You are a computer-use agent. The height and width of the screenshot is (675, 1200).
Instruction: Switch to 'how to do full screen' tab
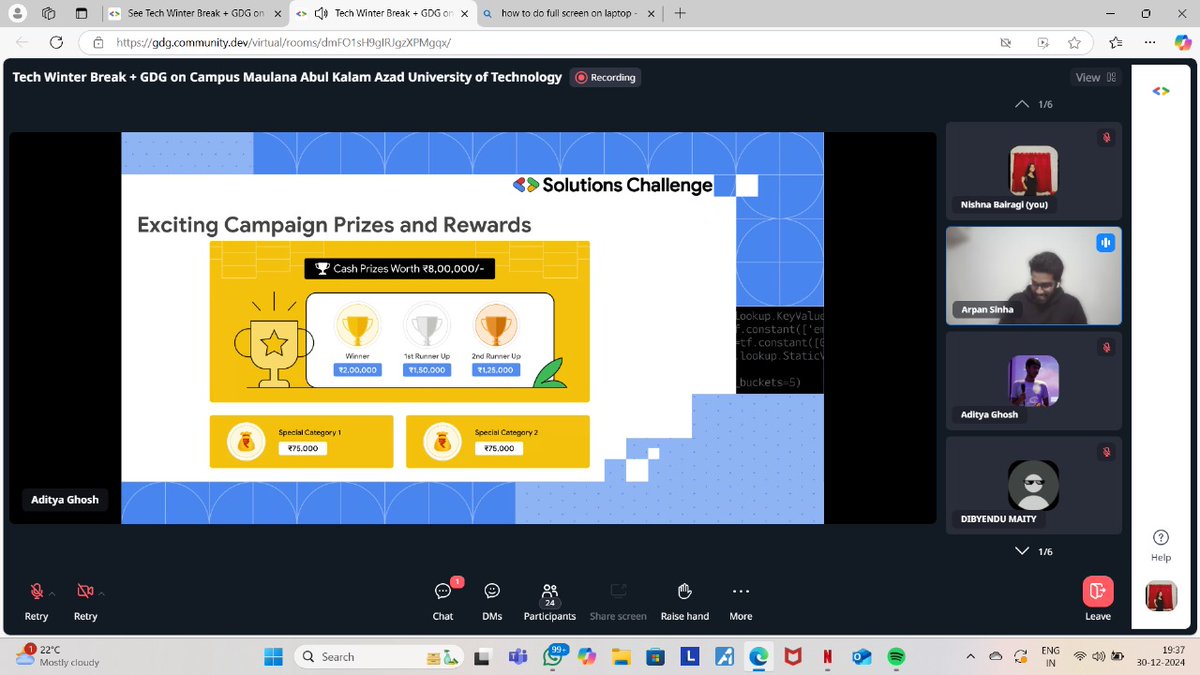pyautogui.click(x=570, y=14)
